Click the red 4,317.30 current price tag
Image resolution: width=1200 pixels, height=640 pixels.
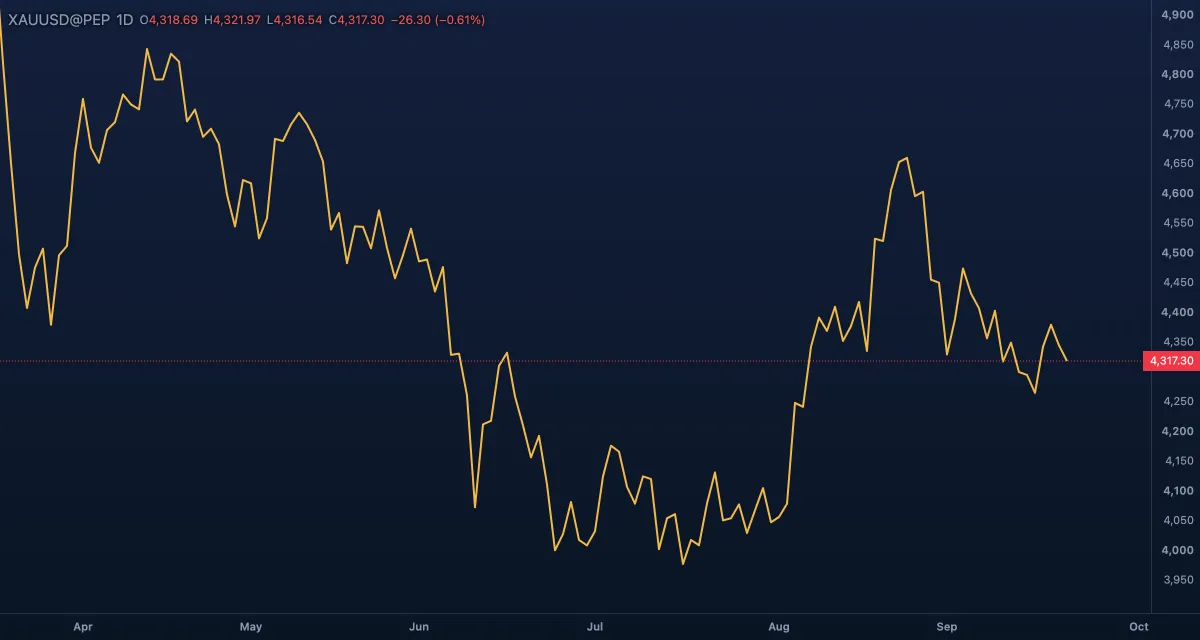(x=1171, y=360)
